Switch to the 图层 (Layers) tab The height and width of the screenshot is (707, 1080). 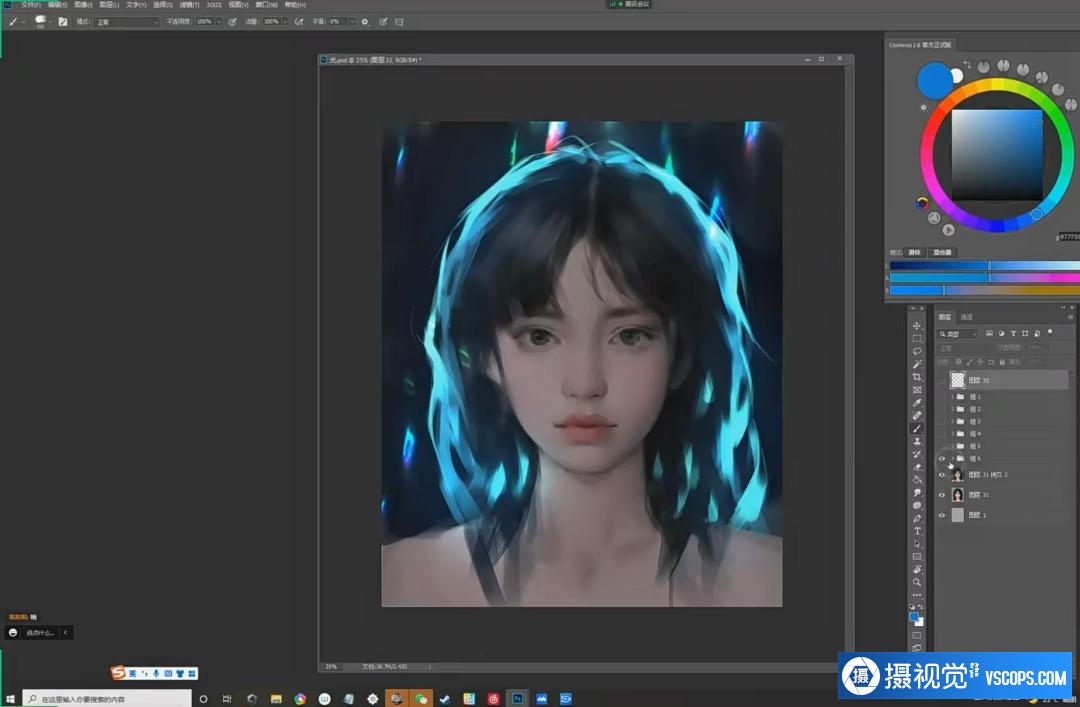click(x=944, y=317)
